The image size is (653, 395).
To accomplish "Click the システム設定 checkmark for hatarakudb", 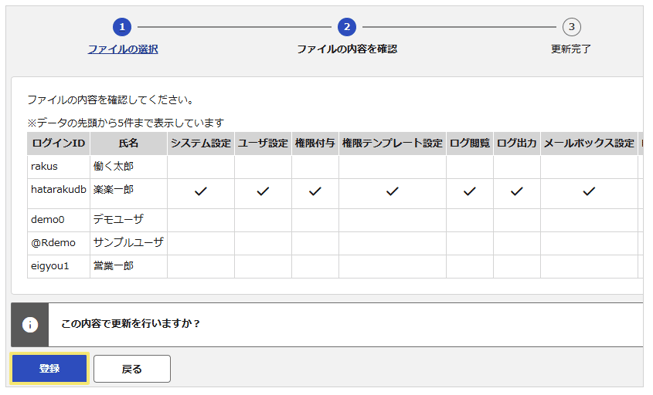I will [201, 191].
